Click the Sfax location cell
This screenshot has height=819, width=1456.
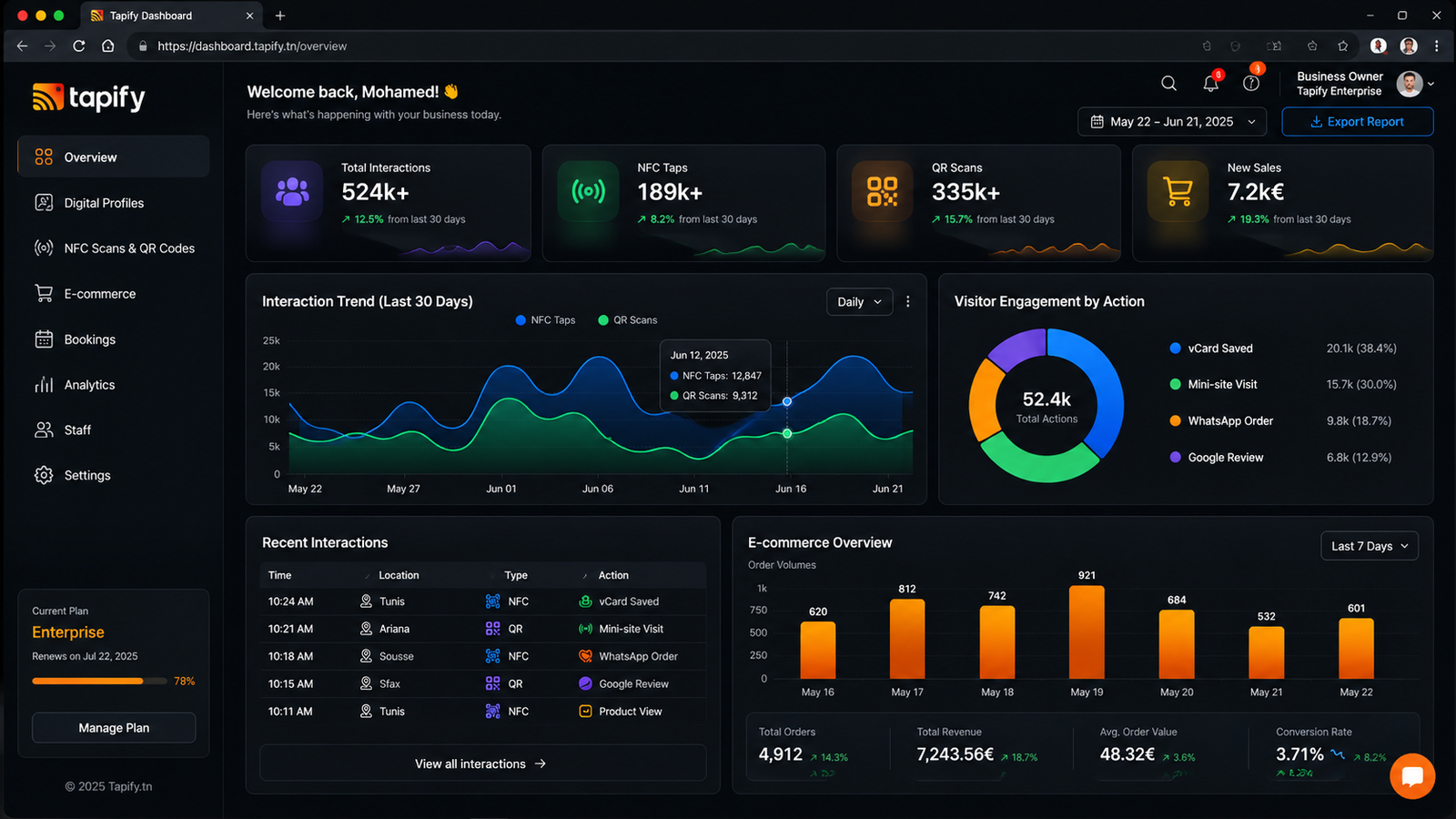(379, 683)
